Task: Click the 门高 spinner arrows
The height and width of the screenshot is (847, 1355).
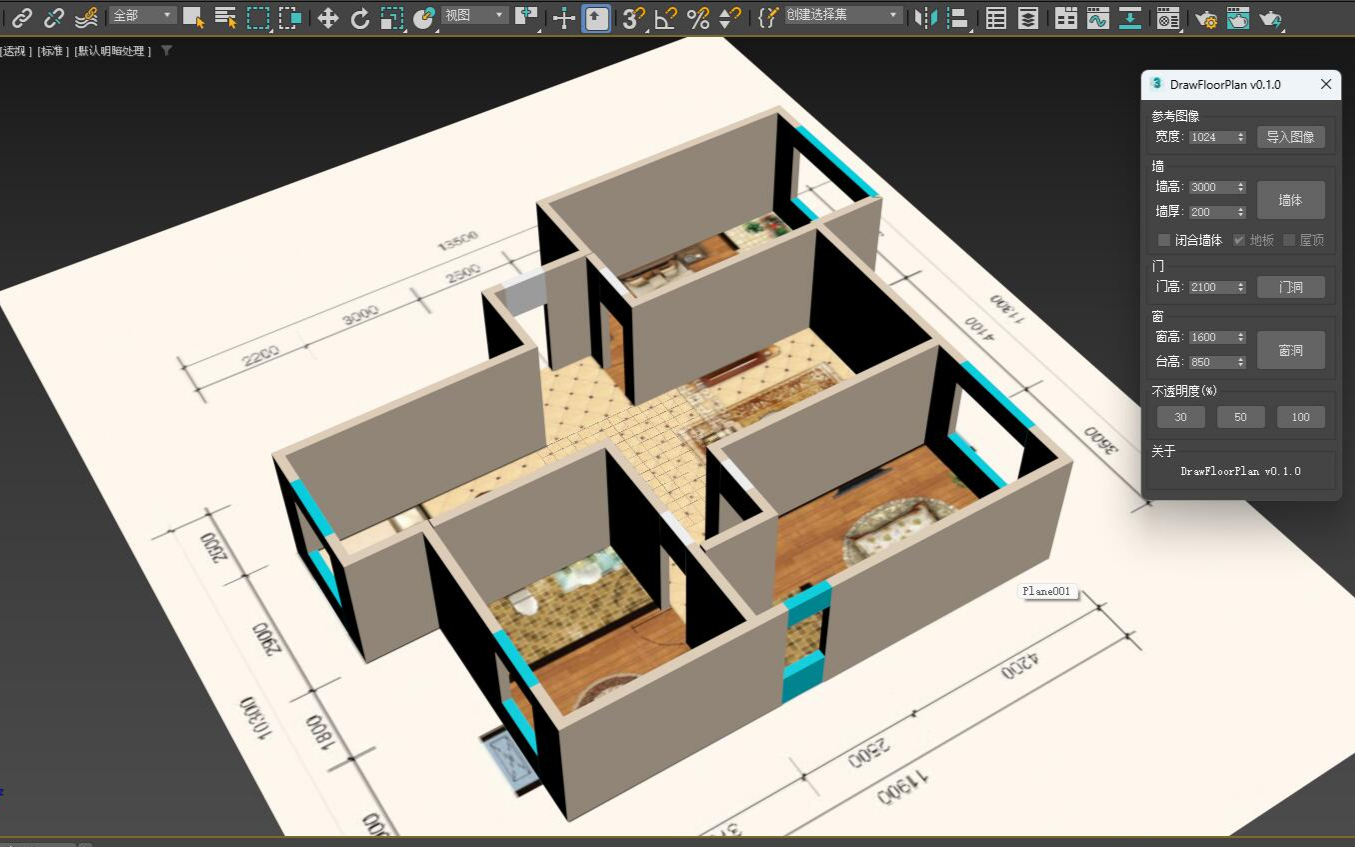Action: [x=1241, y=287]
